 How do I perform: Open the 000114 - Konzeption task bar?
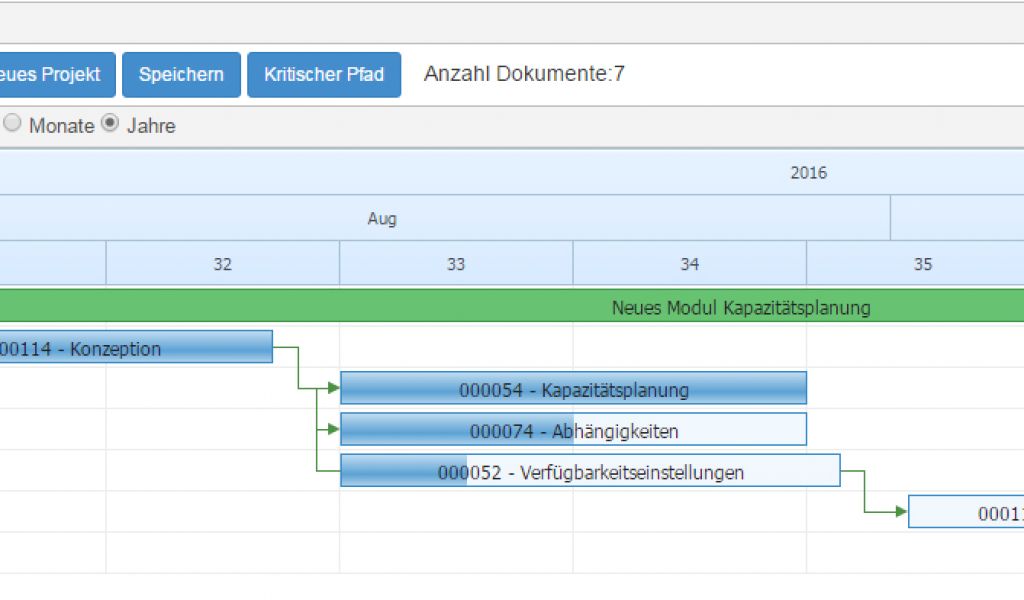[135, 348]
